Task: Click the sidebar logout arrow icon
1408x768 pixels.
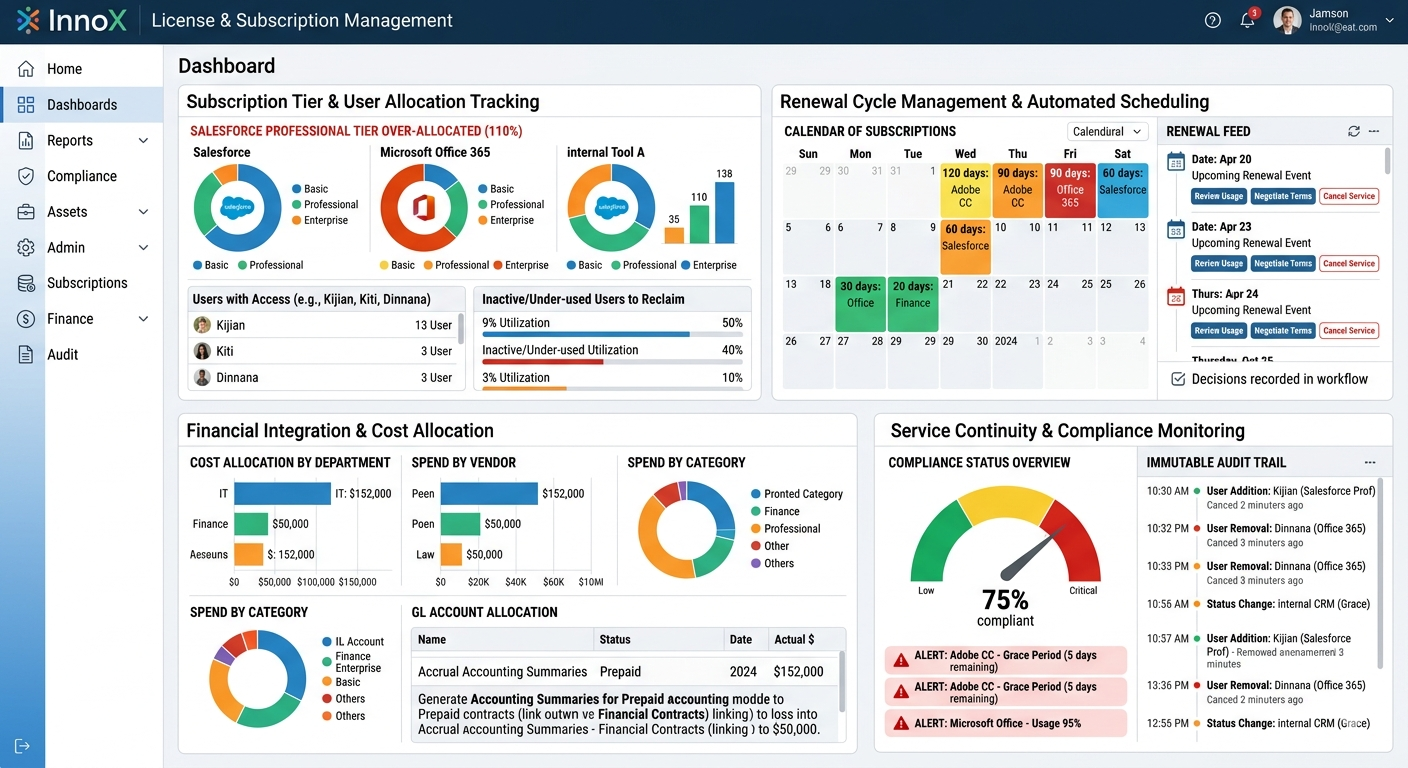Action: coord(22,746)
